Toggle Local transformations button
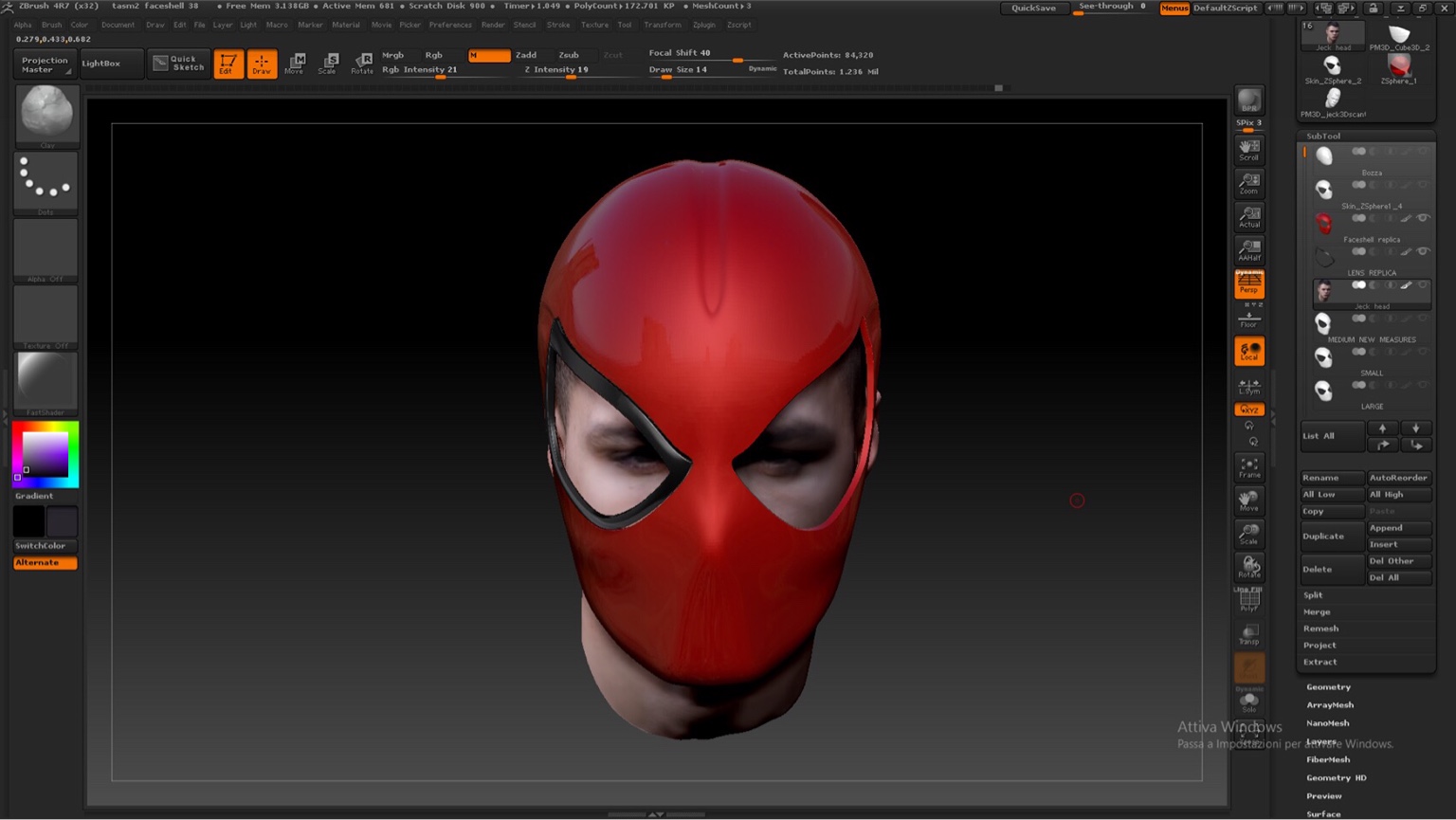Viewport: 1456px width, 820px height. tap(1249, 352)
